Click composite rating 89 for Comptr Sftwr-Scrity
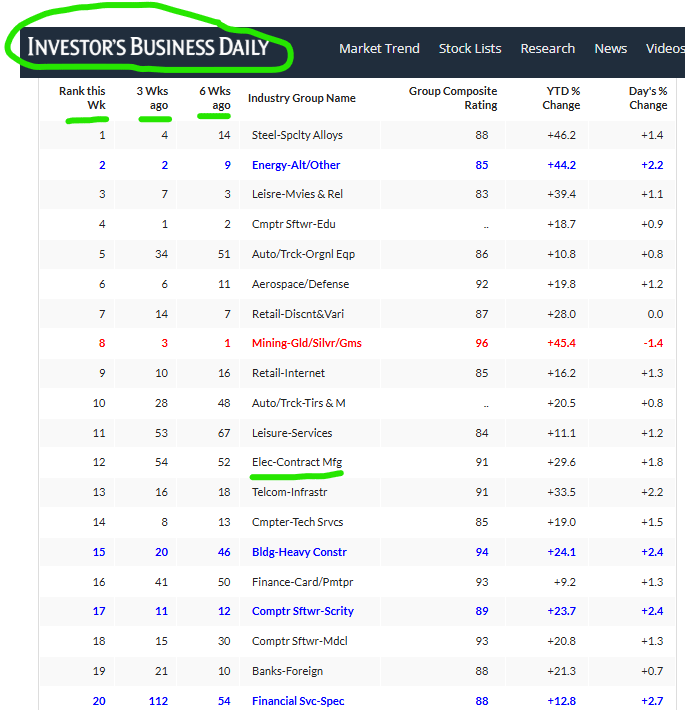The height and width of the screenshot is (710, 685). point(482,611)
